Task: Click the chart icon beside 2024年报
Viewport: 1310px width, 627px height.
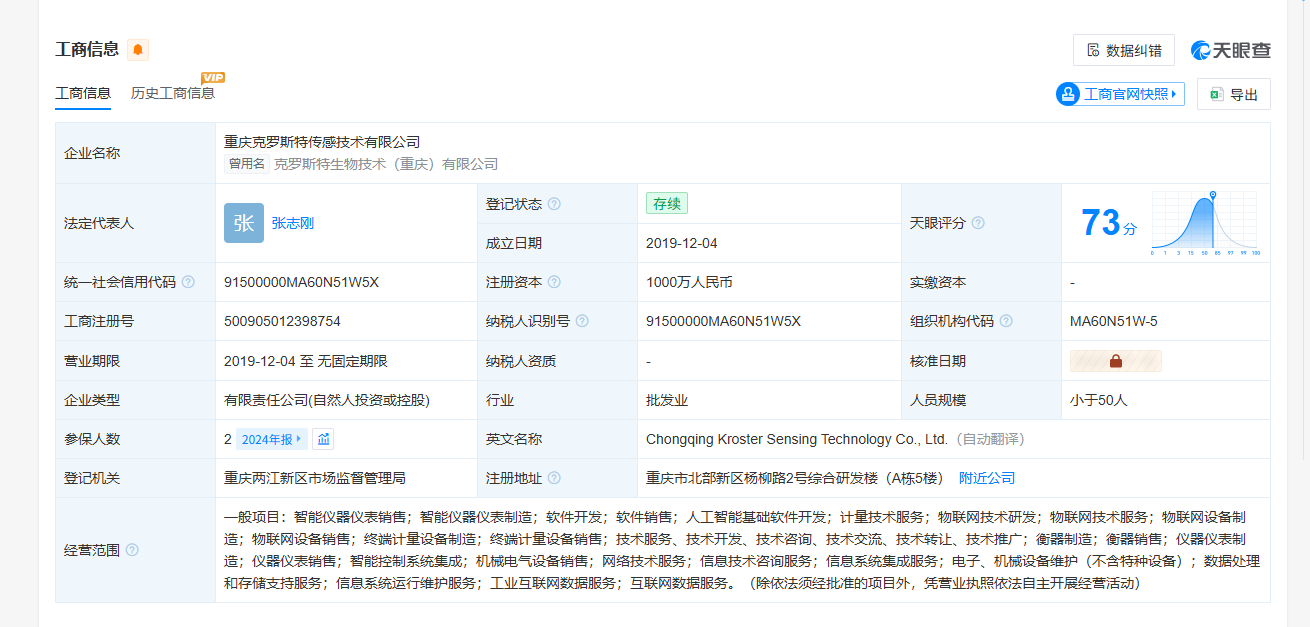Action: [x=323, y=439]
